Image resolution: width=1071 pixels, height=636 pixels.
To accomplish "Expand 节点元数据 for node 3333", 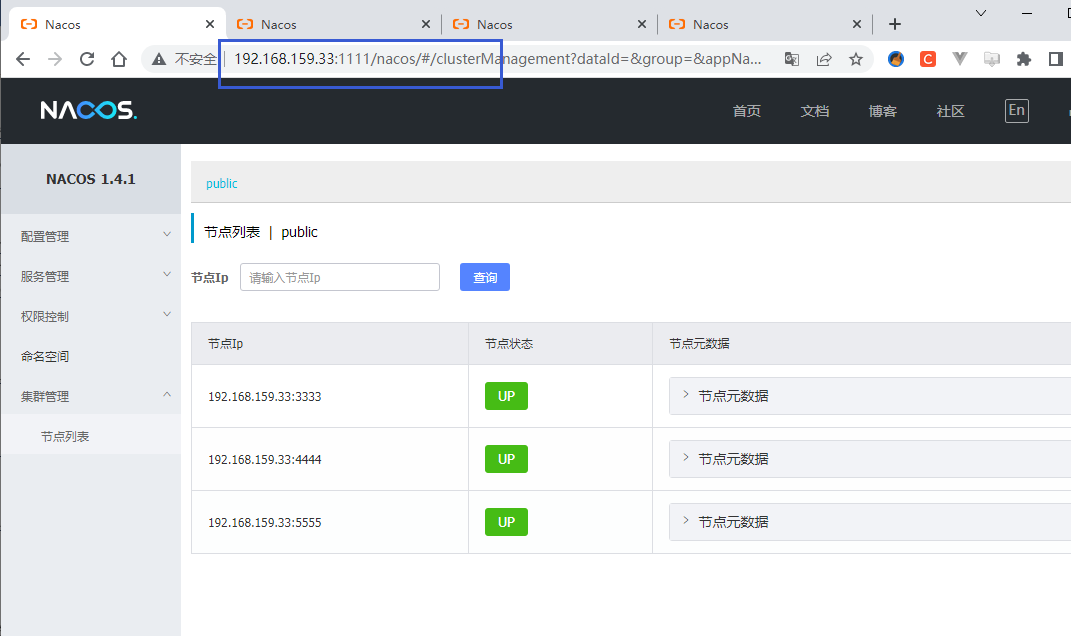I will click(x=733, y=396).
